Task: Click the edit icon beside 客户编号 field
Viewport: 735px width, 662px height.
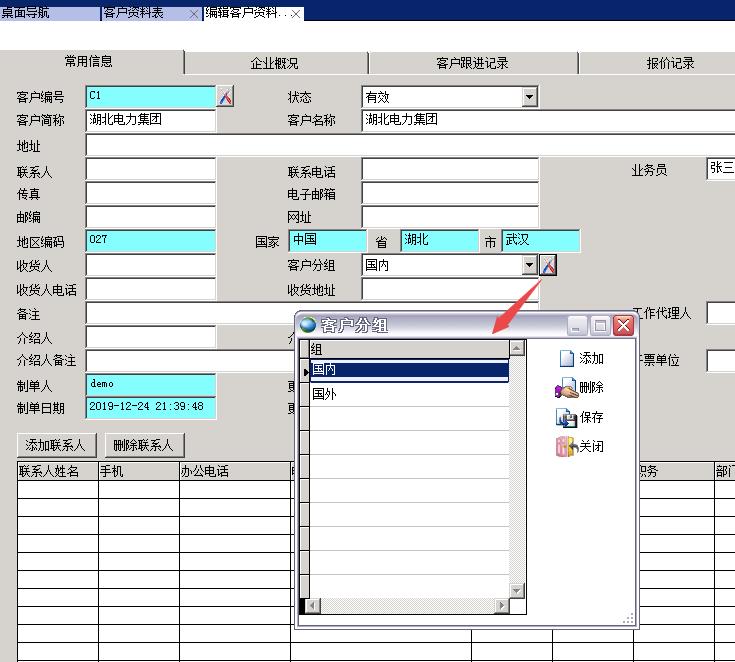Action: [225, 97]
